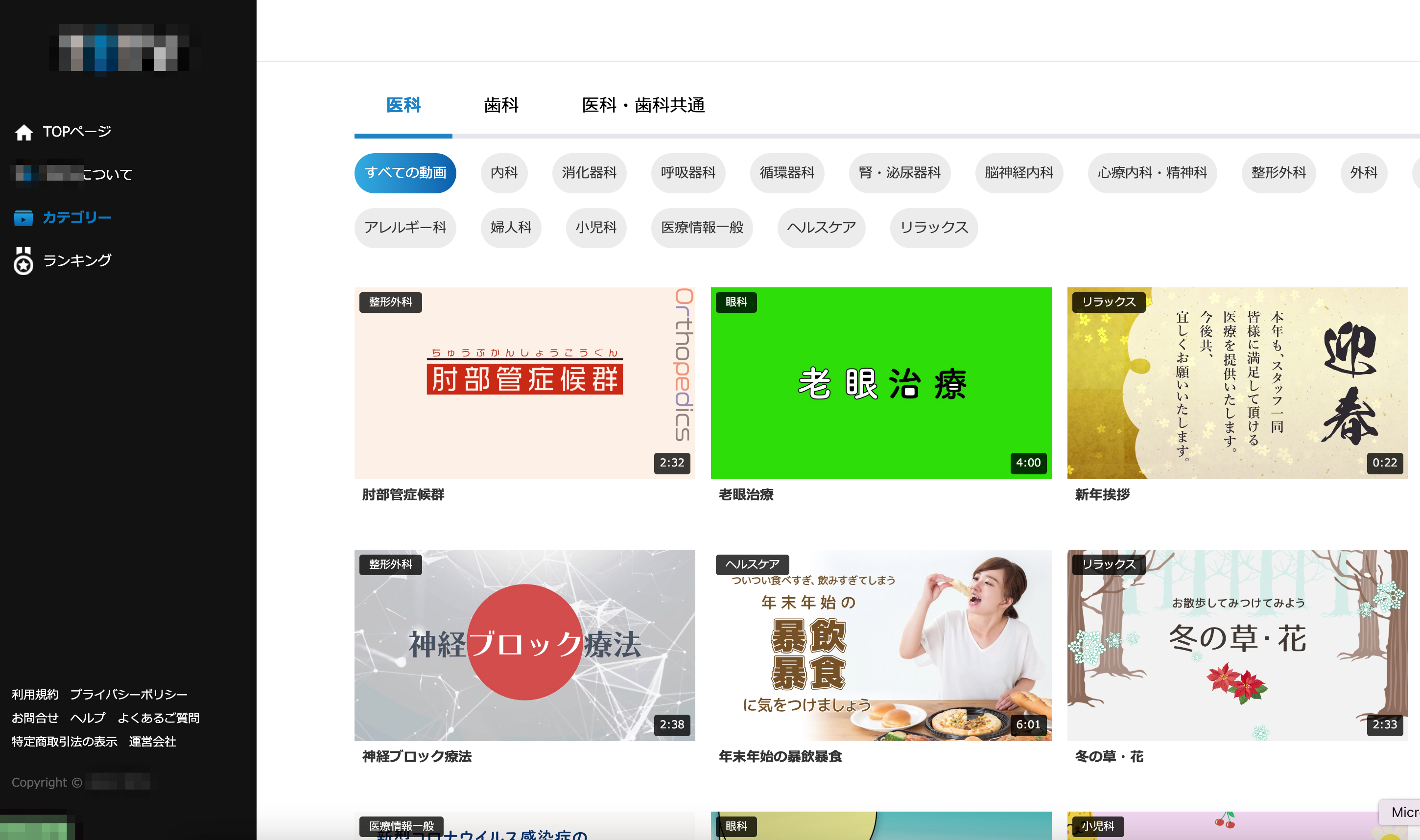Screen dimensions: 1420x840
Task: Click the blue category folder icon
Action: point(23,218)
